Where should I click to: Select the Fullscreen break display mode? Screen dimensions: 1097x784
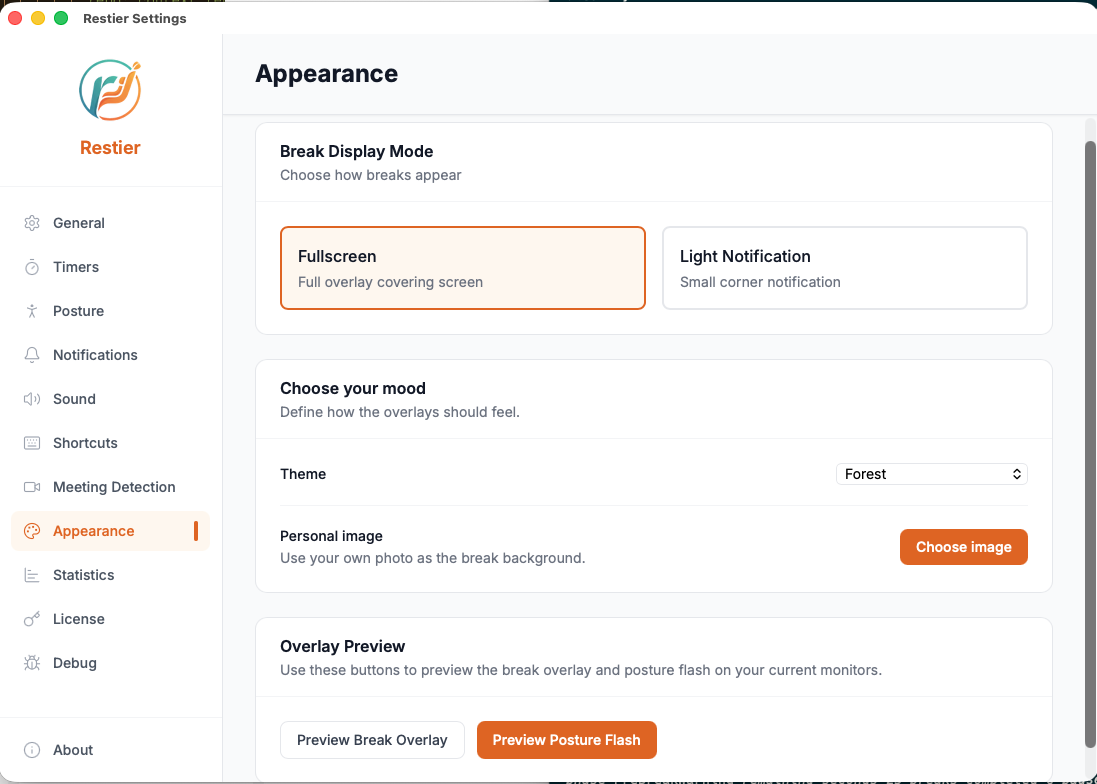tap(462, 267)
